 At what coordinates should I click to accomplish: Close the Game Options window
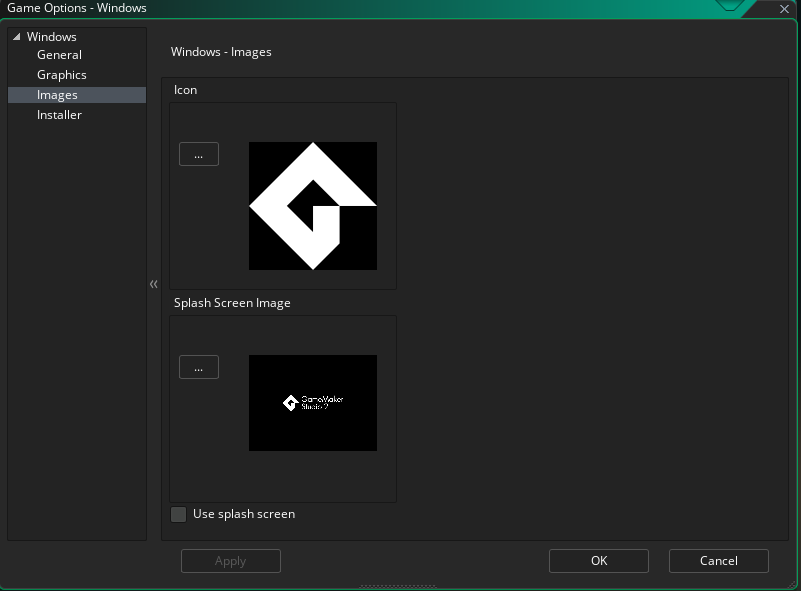pyautogui.click(x=784, y=9)
